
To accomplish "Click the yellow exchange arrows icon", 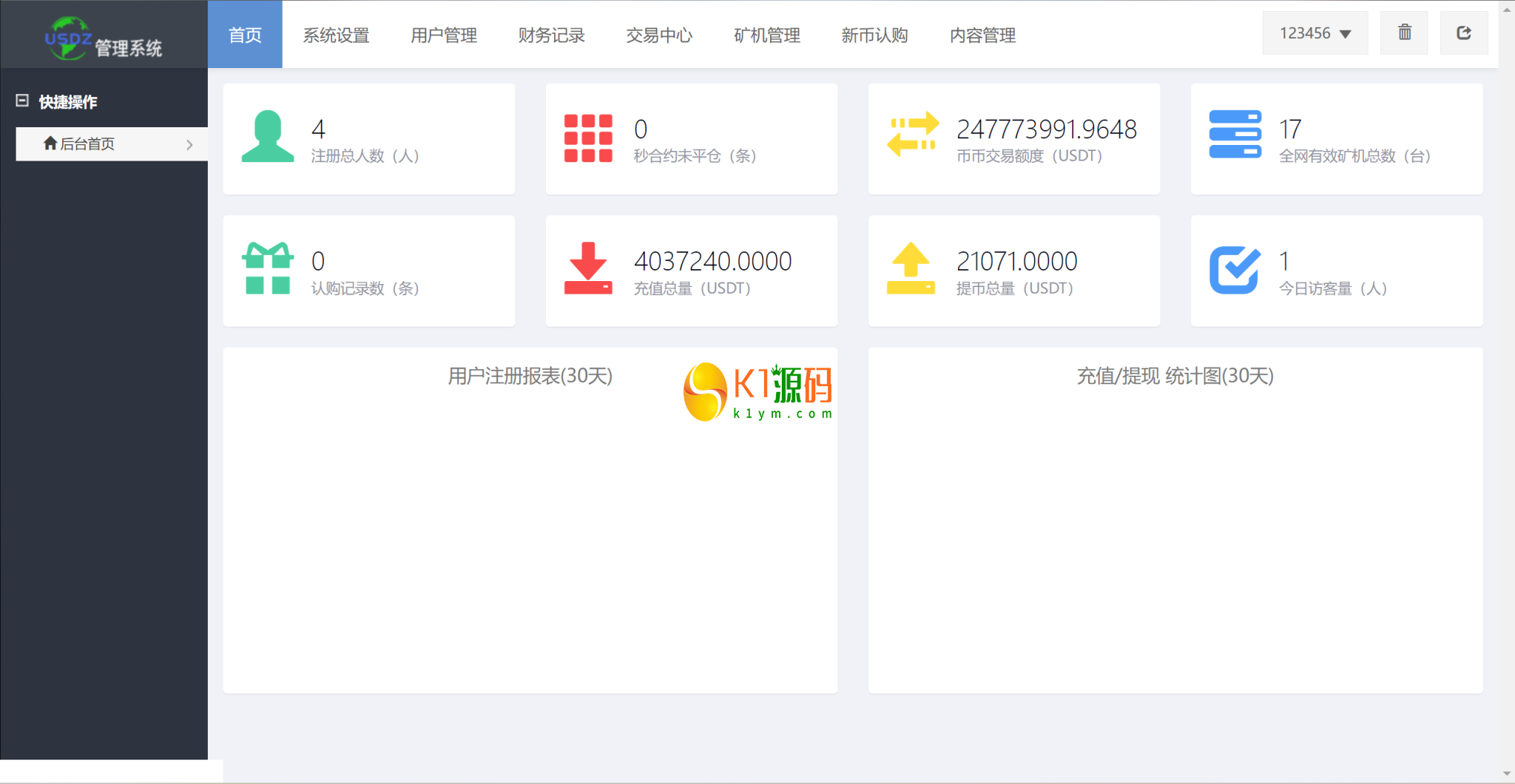I will click(912, 134).
